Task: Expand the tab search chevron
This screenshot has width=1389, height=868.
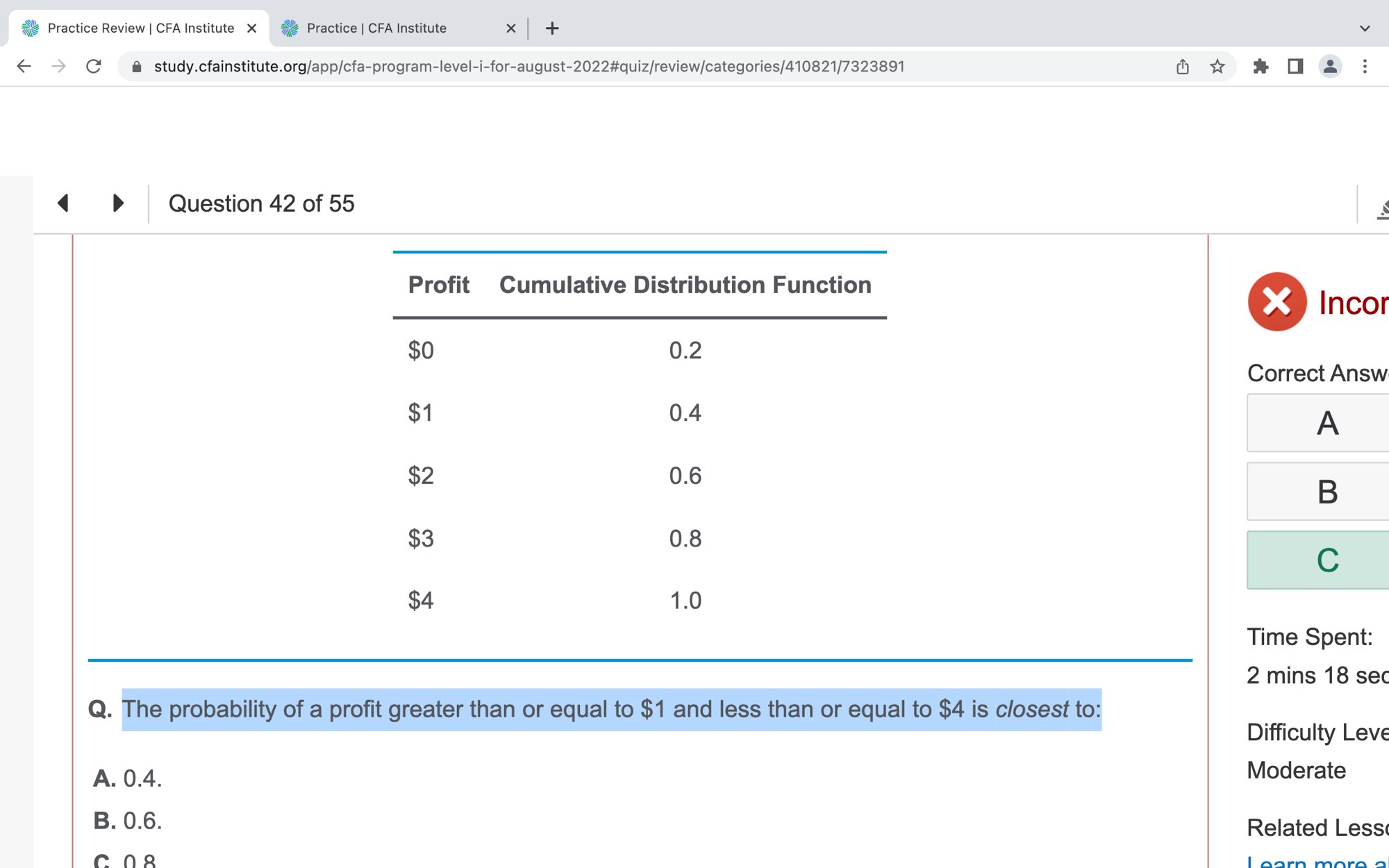Action: (1365, 28)
